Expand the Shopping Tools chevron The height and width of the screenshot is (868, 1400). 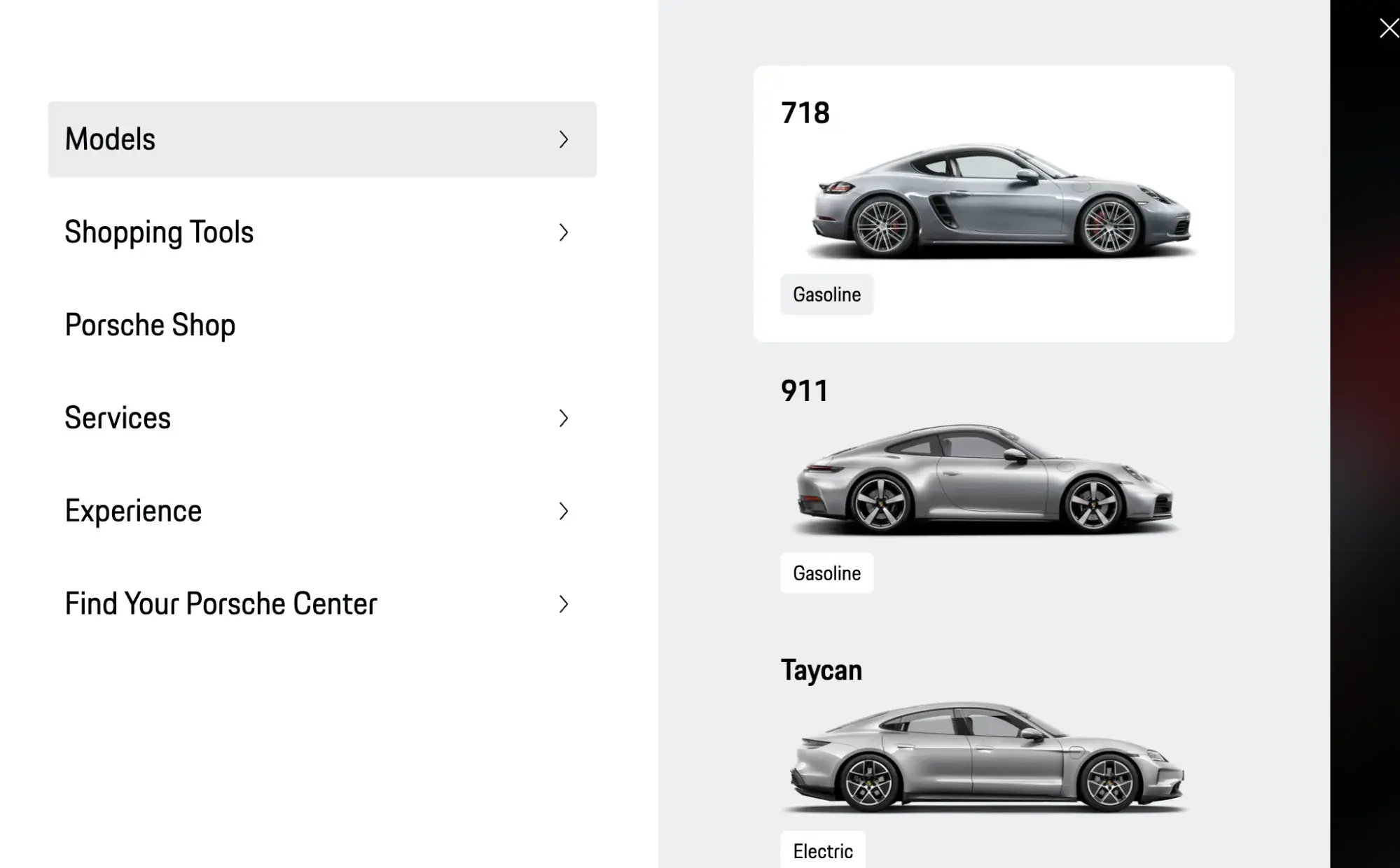click(564, 232)
